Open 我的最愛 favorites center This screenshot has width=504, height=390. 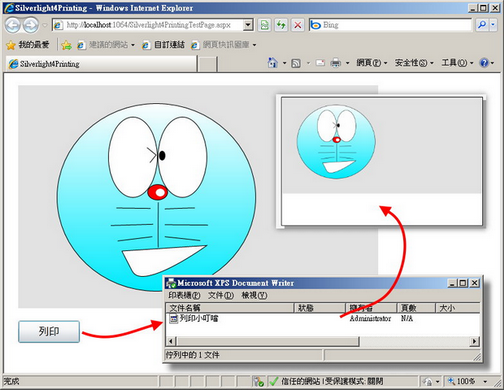coord(28,45)
